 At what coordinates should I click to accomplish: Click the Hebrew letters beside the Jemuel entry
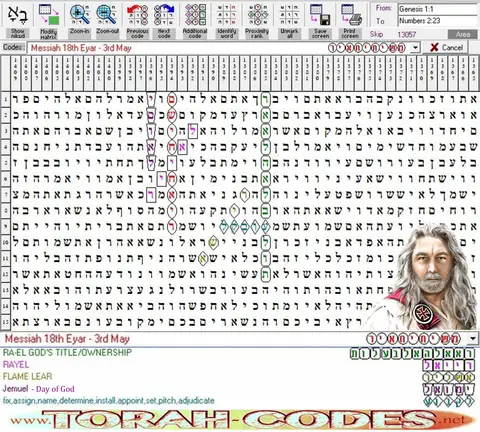(449, 389)
